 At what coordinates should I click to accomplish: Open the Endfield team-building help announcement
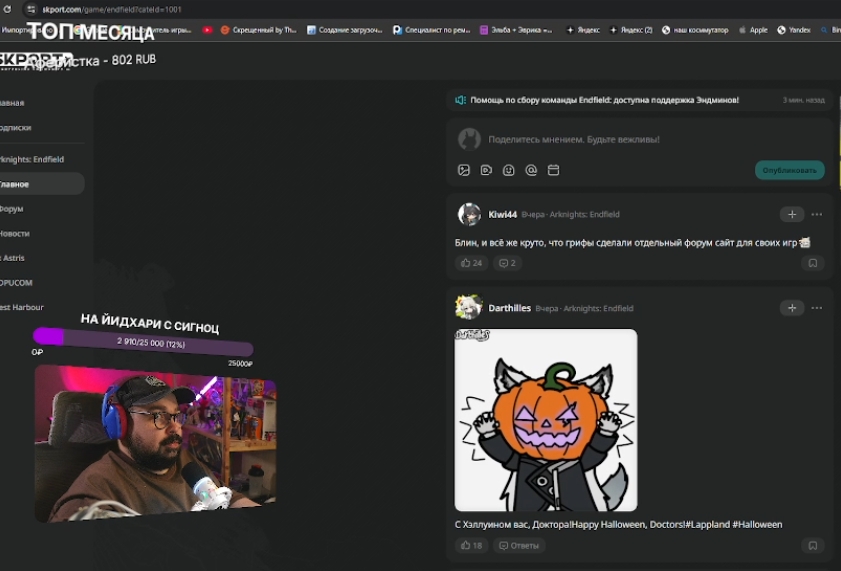coord(604,100)
